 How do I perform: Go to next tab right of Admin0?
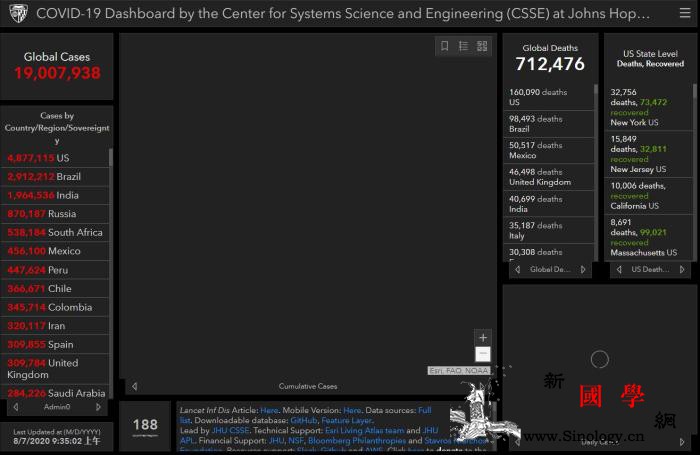coord(99,407)
